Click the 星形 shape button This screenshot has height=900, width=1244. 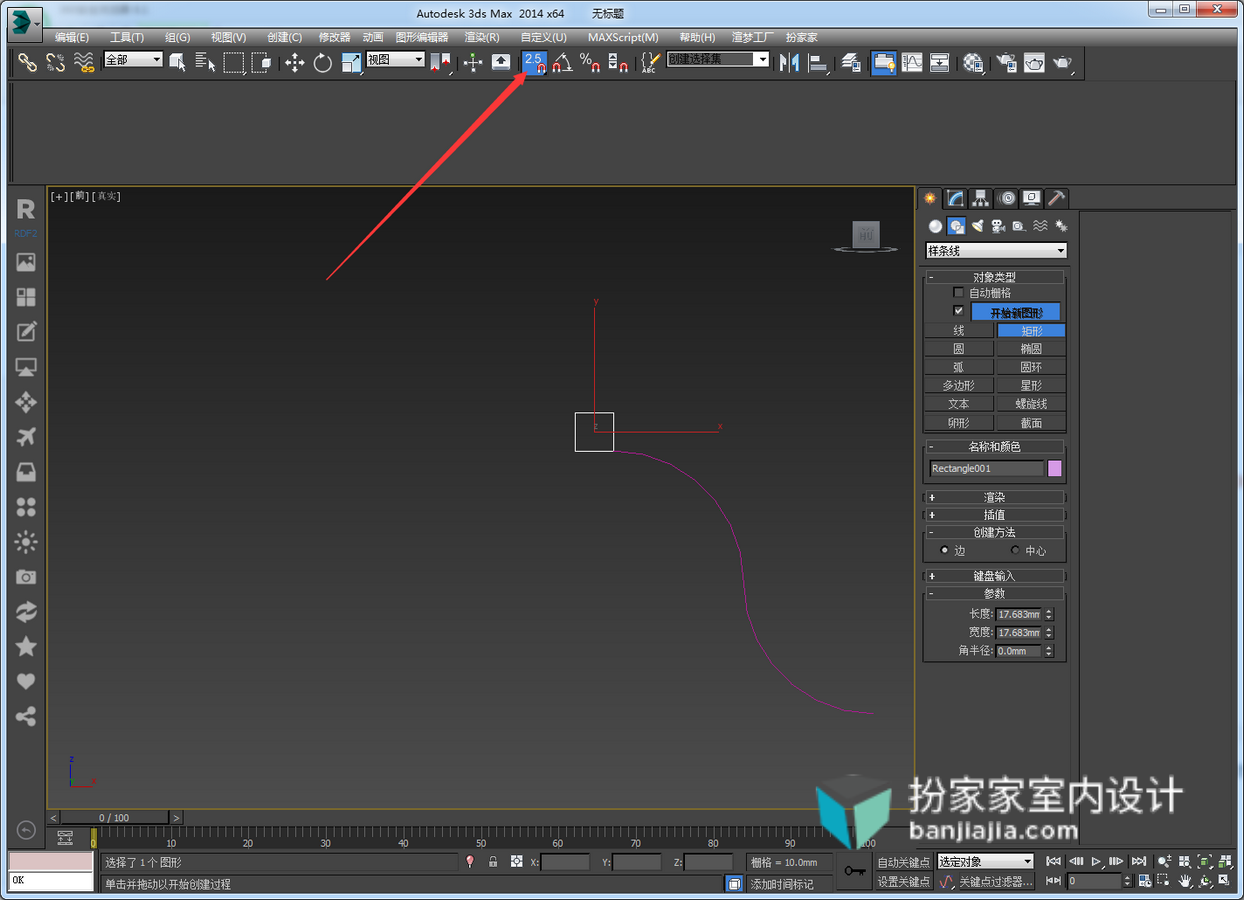tap(1031, 385)
